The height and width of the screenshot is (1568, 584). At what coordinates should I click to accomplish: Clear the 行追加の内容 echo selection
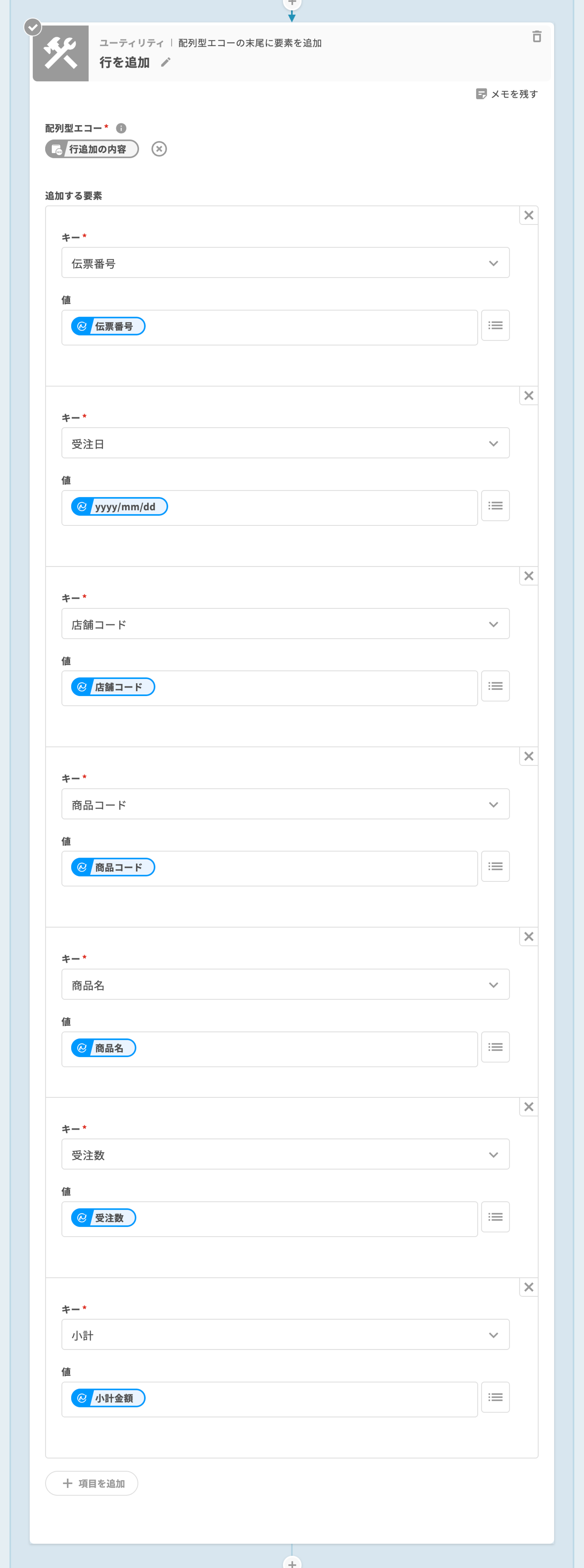pos(159,149)
